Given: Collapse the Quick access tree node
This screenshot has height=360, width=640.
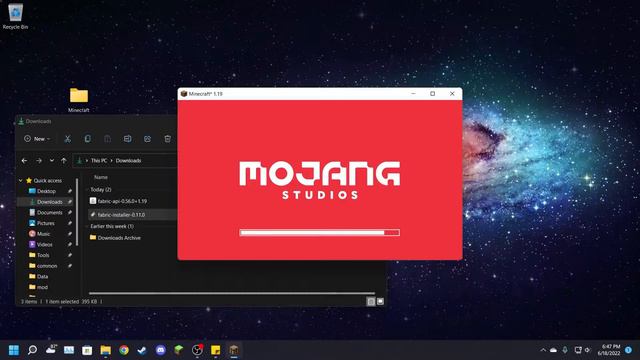Looking at the screenshot, I should point(21,180).
